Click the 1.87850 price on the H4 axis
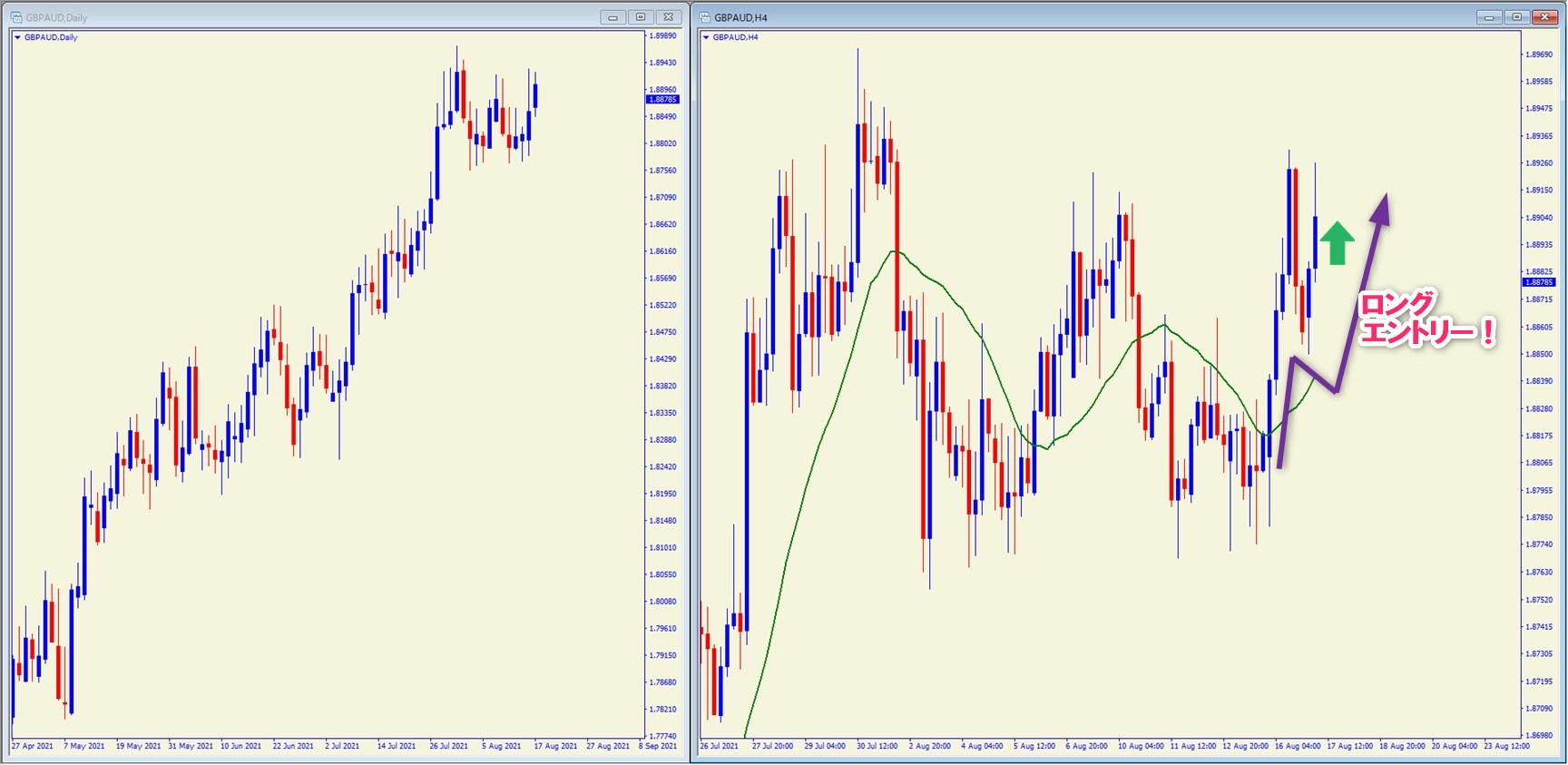Screen dimensions: 1568x765 click(1540, 517)
